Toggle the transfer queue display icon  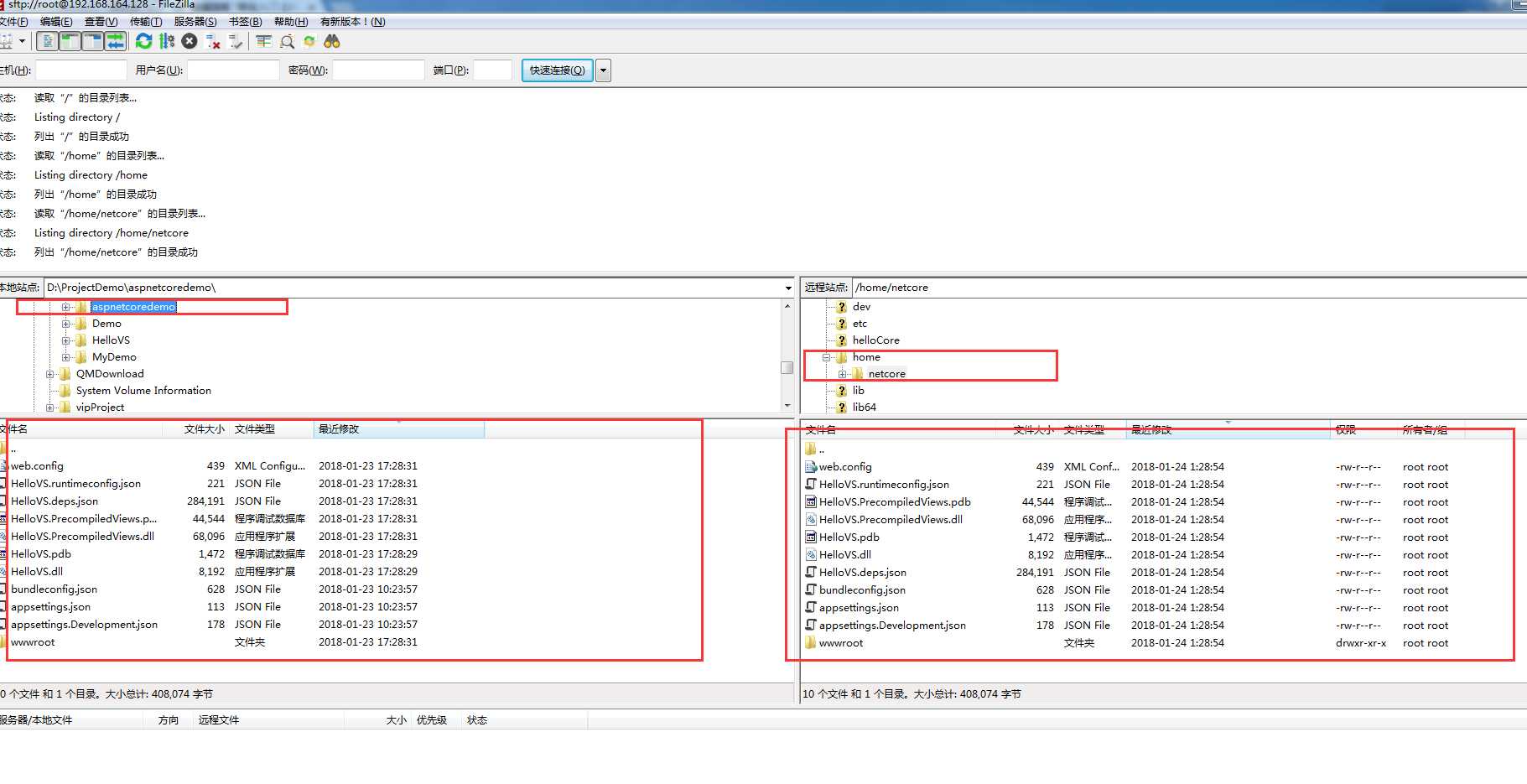pos(116,41)
